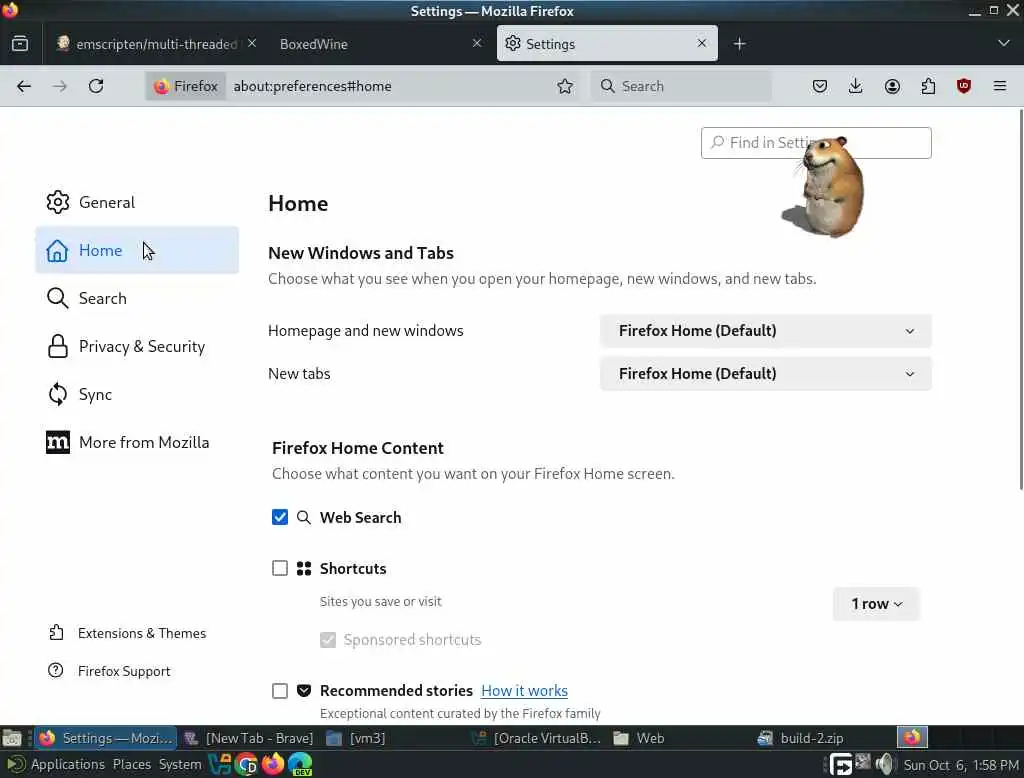Click the clock showing Sun Oct 6
Viewport: 1024px width, 778px height.
pyautogui.click(x=961, y=765)
